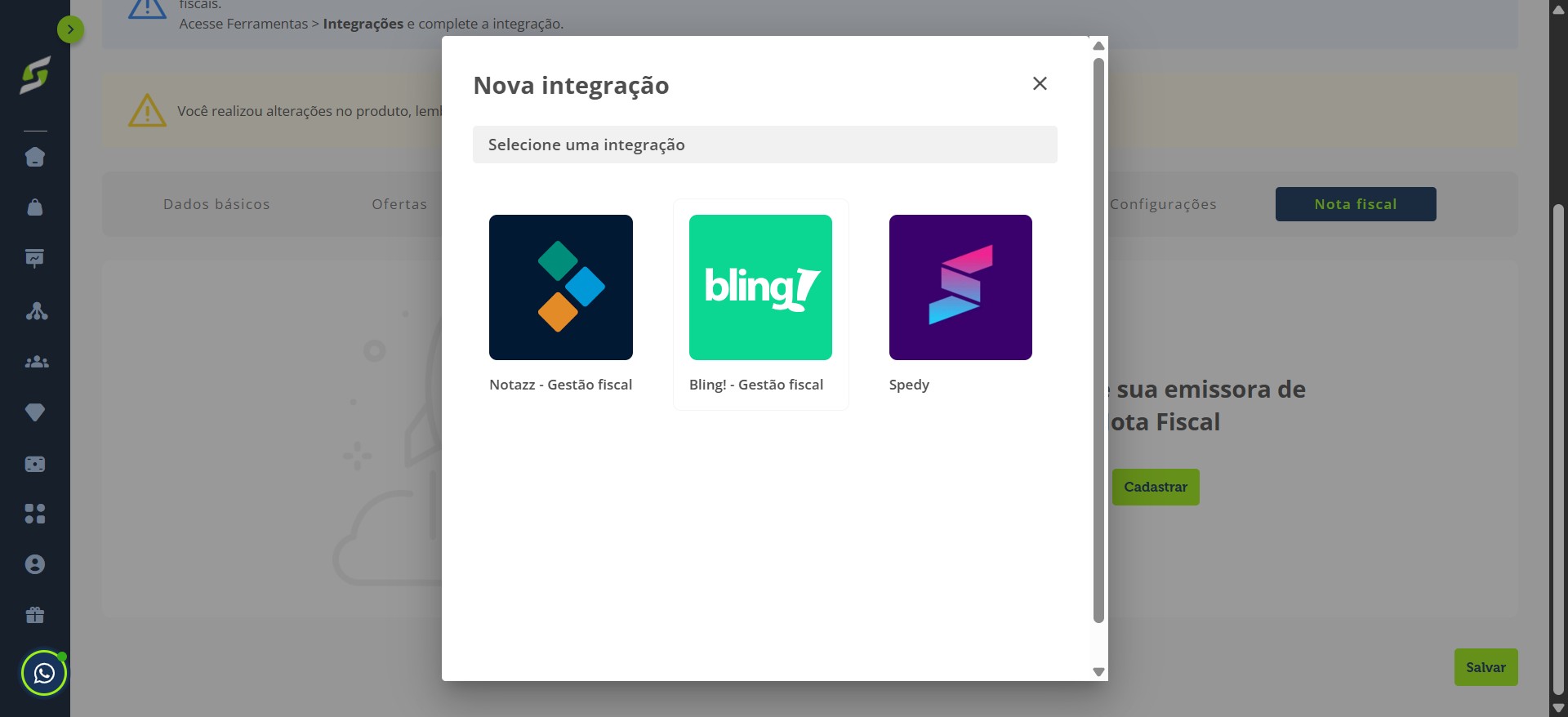Viewport: 1568px width, 717px height.
Task: Click the dialog vertical scrollbar thumb
Action: tap(1099, 340)
